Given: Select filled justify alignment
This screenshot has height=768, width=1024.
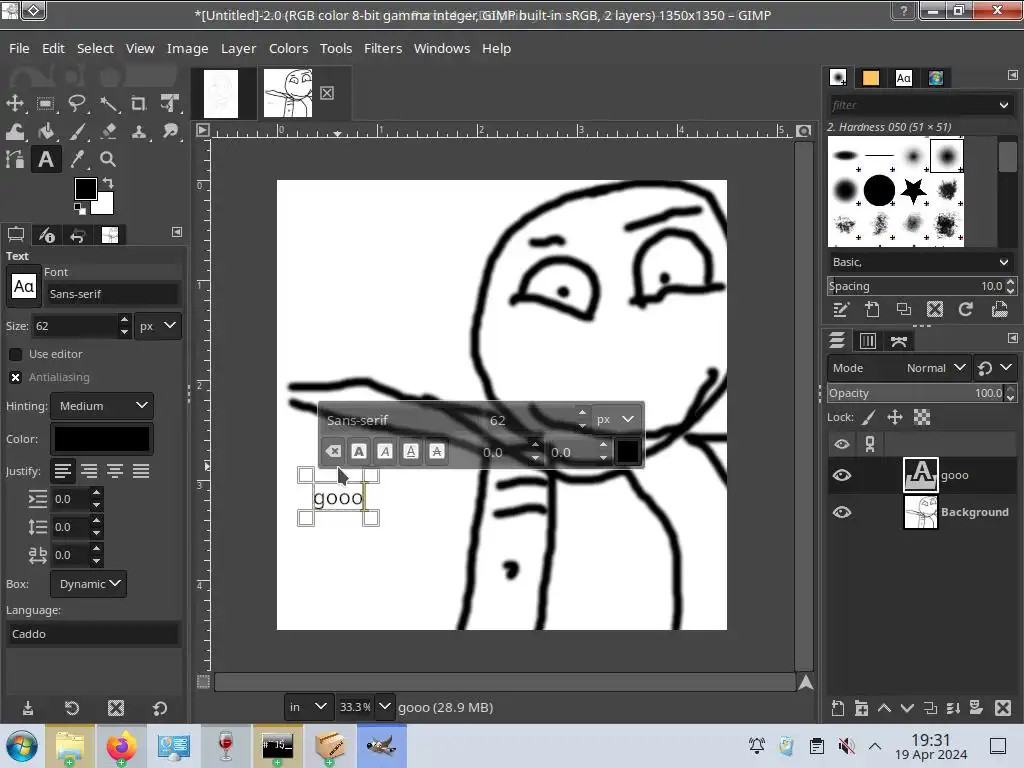Looking at the screenshot, I should 141,471.
